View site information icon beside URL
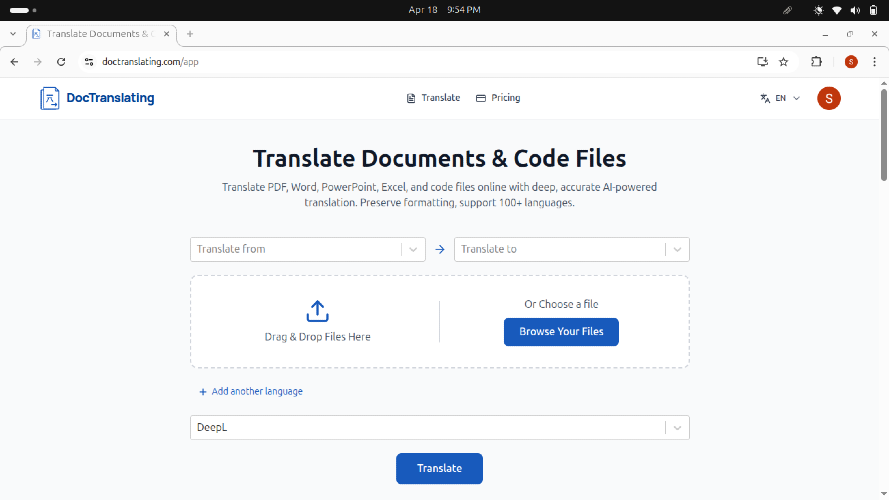 [89, 62]
